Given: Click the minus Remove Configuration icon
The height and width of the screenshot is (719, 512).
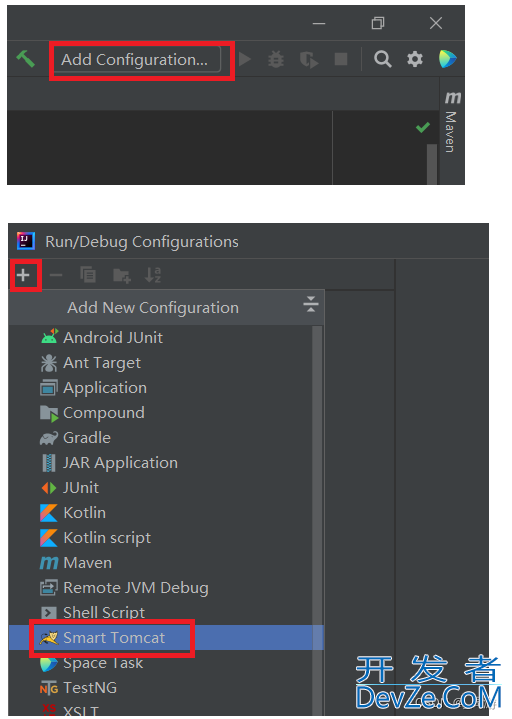Looking at the screenshot, I should [x=56, y=275].
